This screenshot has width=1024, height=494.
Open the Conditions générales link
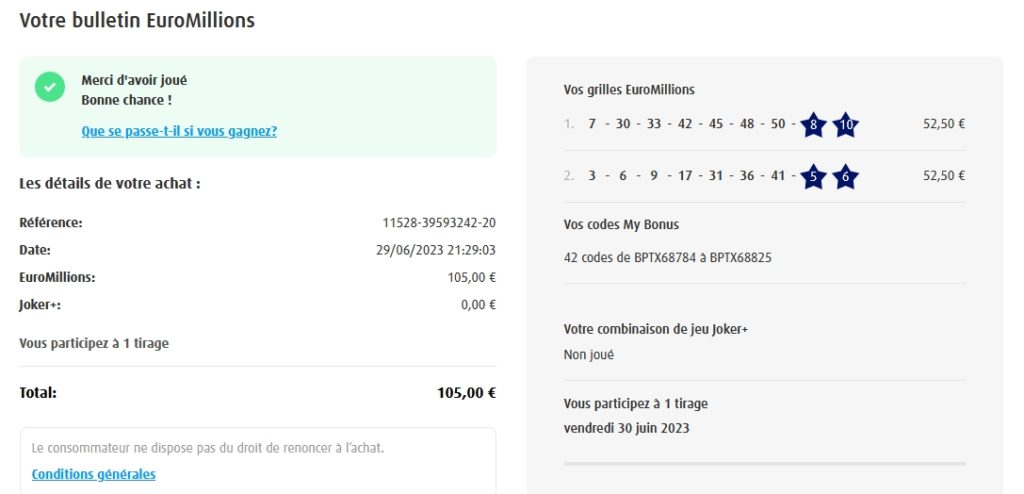(x=94, y=474)
